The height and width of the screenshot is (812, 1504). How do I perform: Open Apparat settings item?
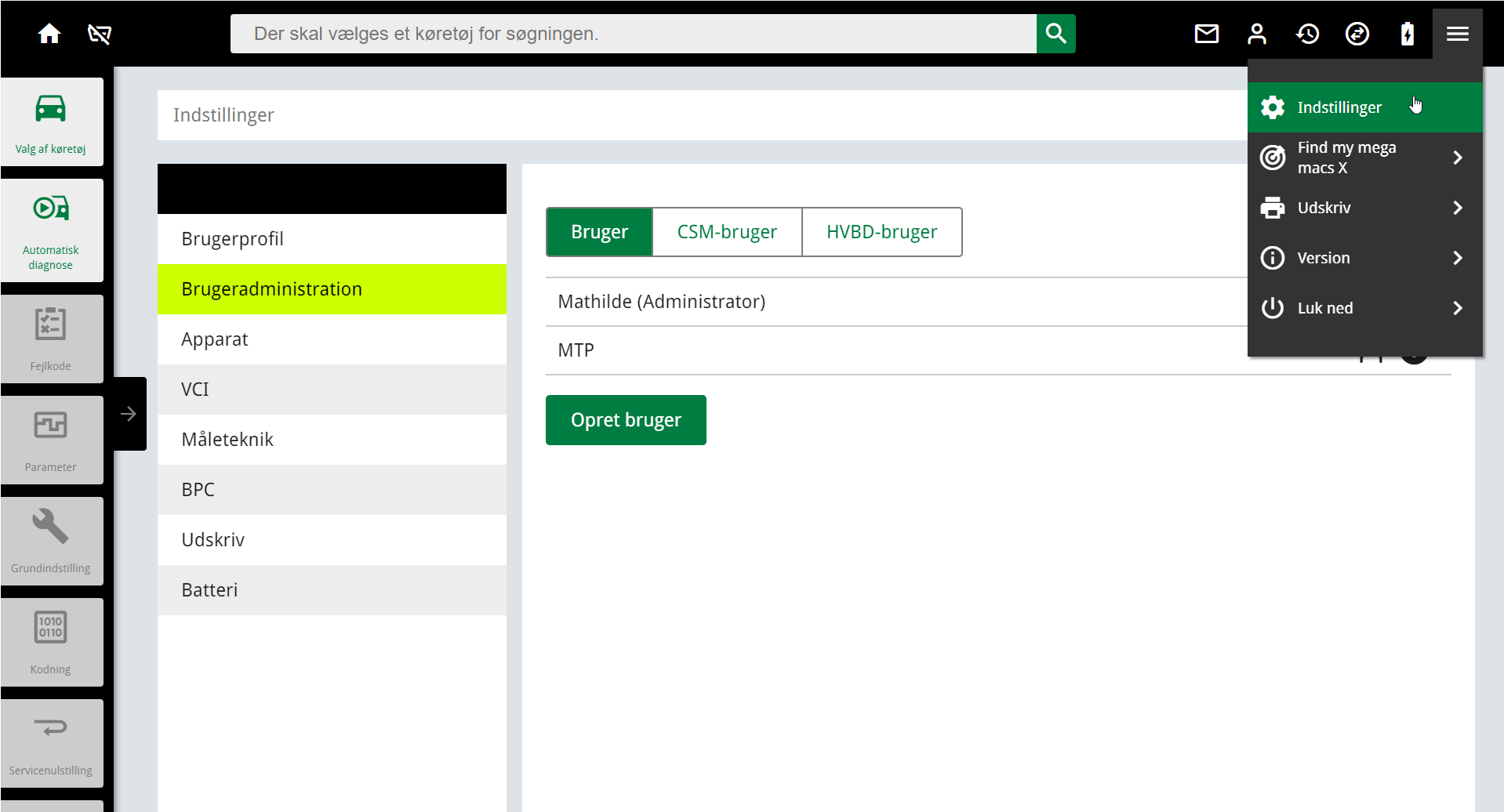pyautogui.click(x=332, y=339)
